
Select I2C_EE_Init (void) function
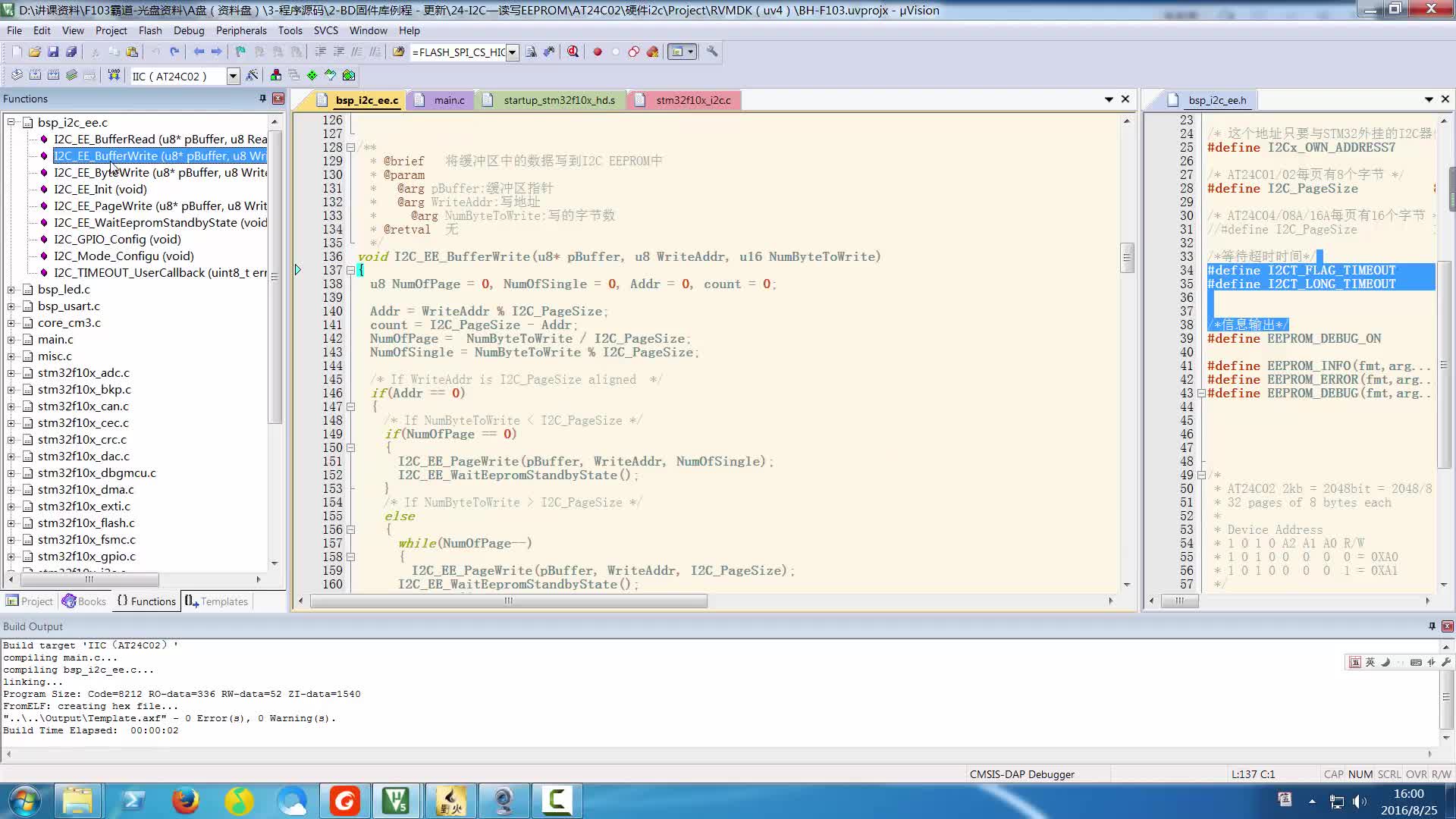tap(100, 189)
